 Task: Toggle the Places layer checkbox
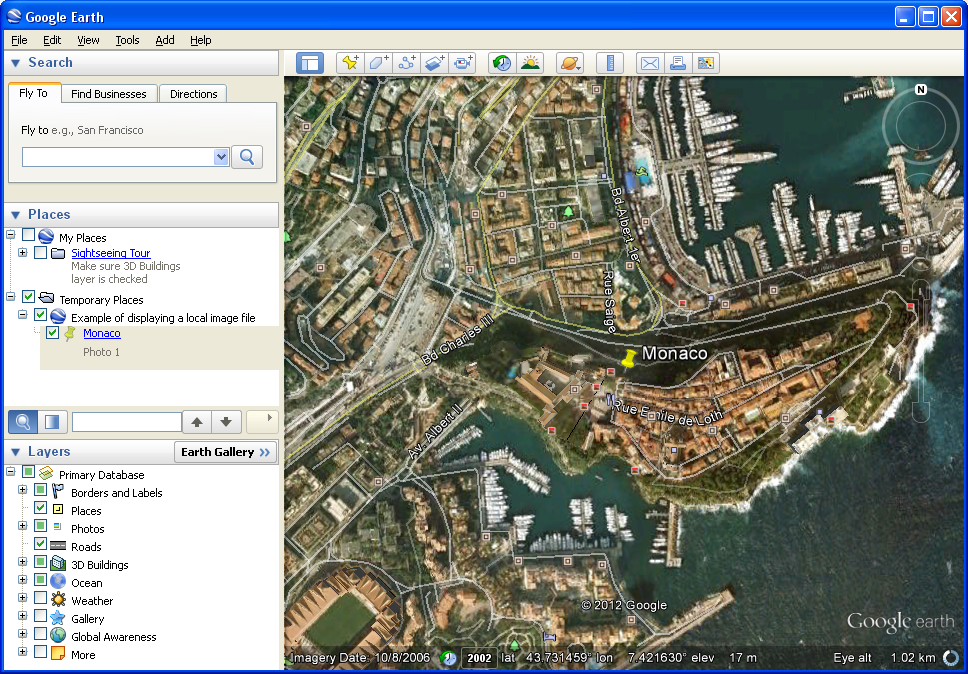41,508
